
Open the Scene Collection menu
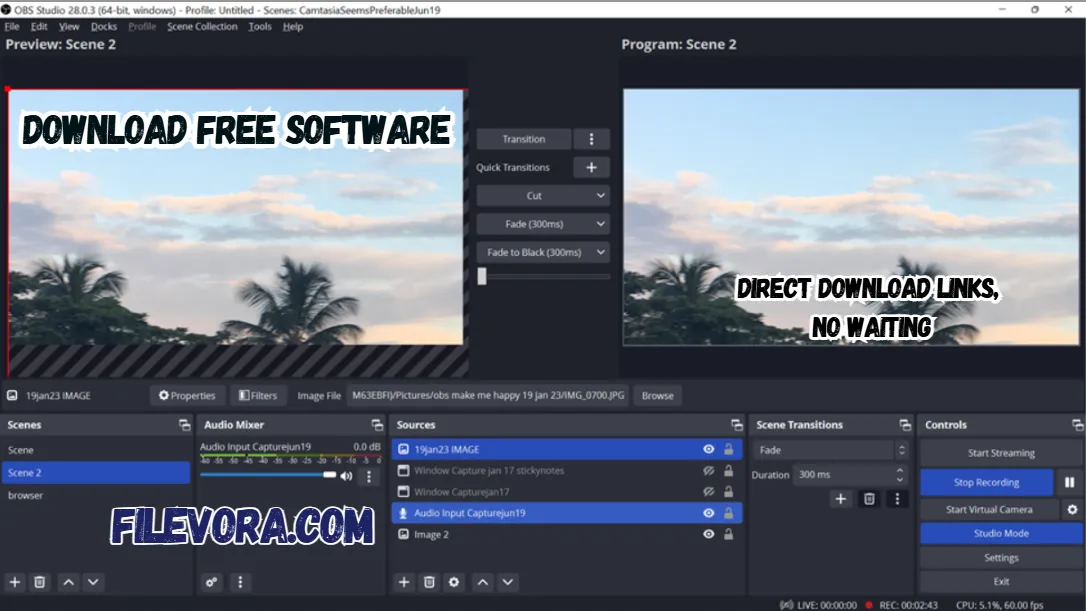point(203,26)
